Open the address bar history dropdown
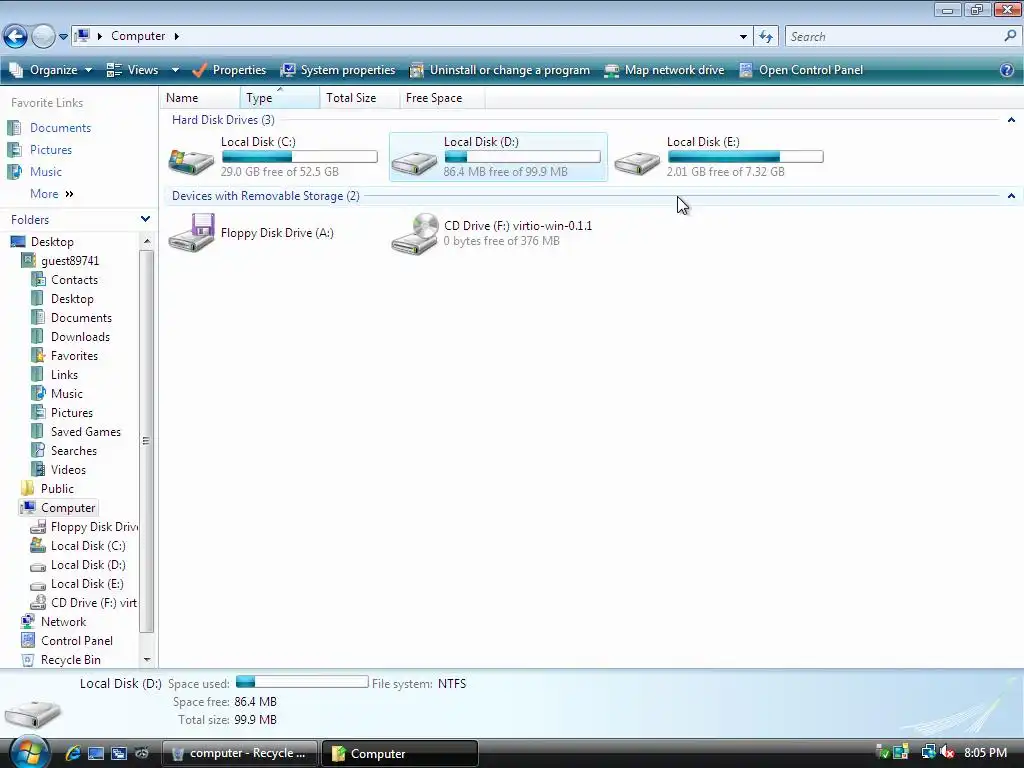This screenshot has width=1024, height=768. pyautogui.click(x=743, y=37)
